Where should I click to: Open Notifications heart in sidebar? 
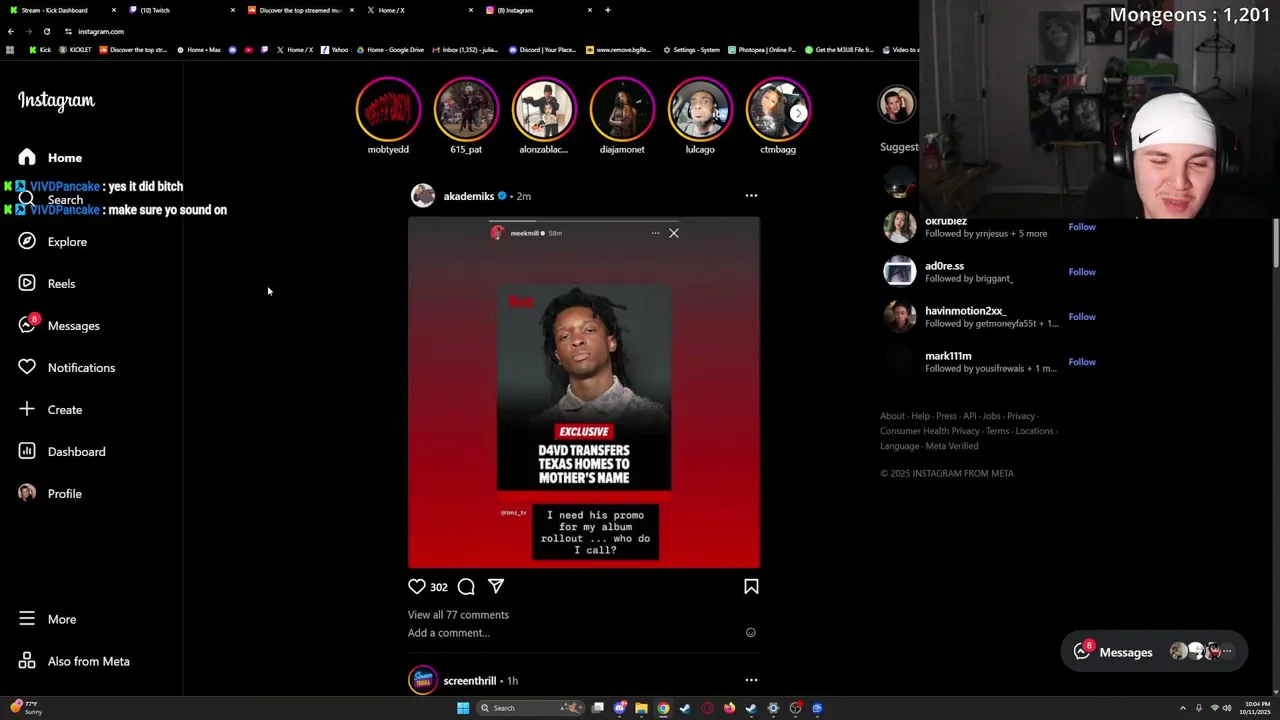27,367
